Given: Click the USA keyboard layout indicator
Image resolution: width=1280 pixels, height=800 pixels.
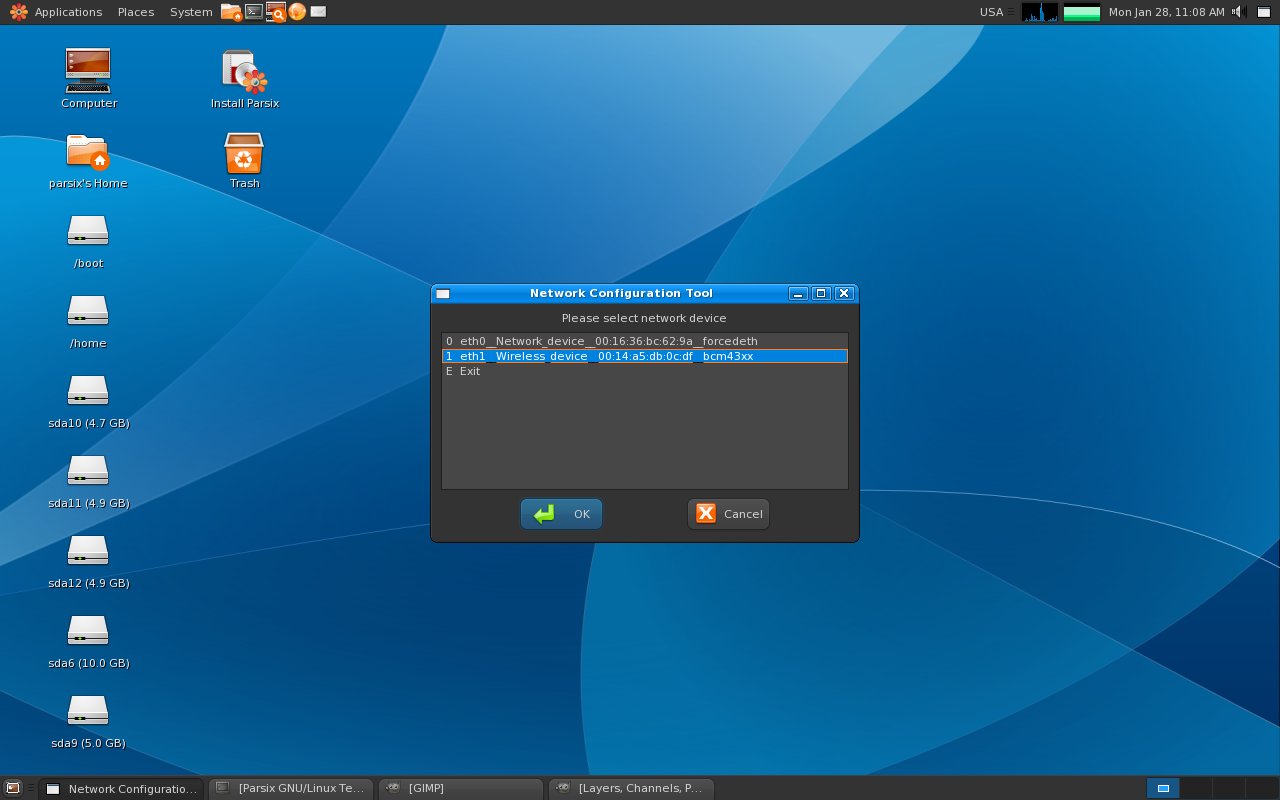Looking at the screenshot, I should click(991, 12).
